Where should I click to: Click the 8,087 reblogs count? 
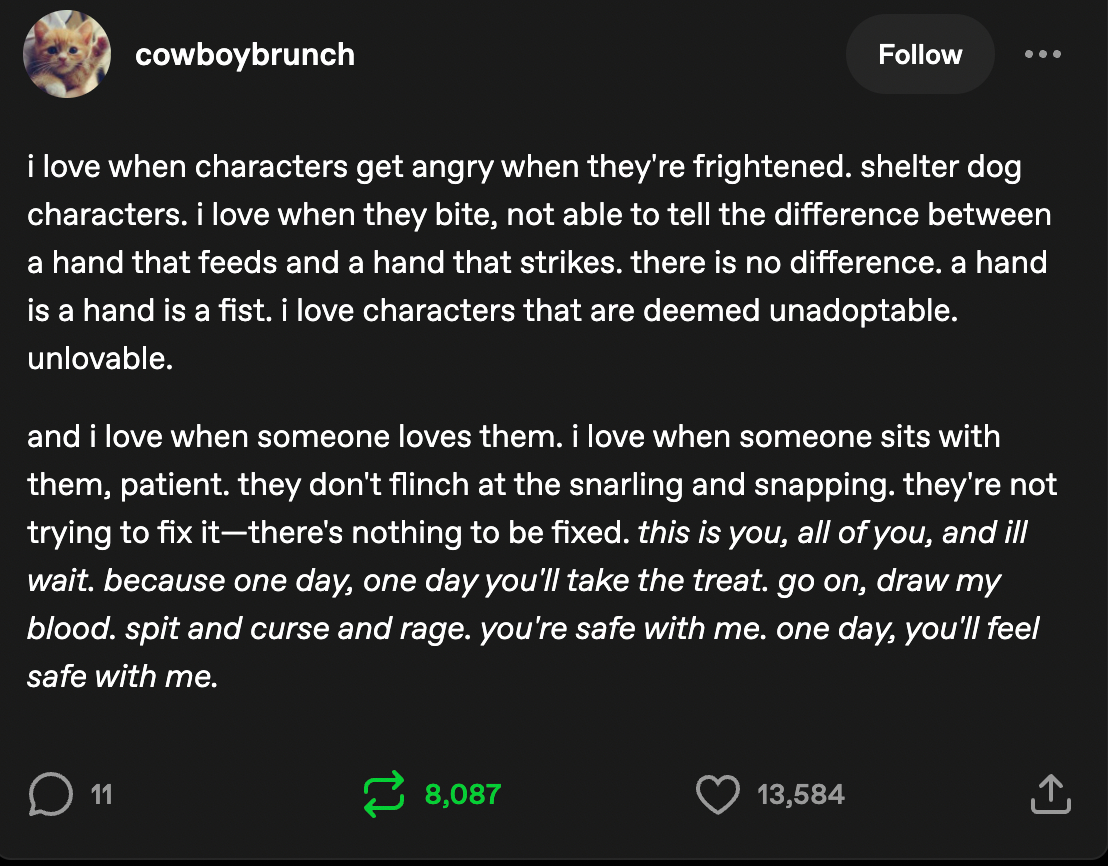tap(462, 795)
